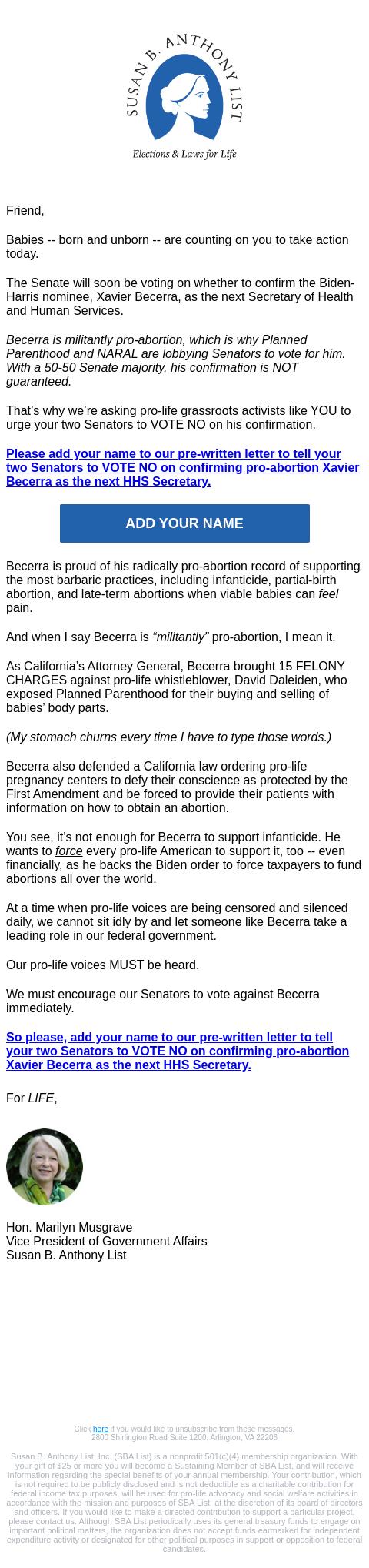Click the Arlington, VA mailing address line
The height and width of the screenshot is (1568, 369).
point(184,1437)
